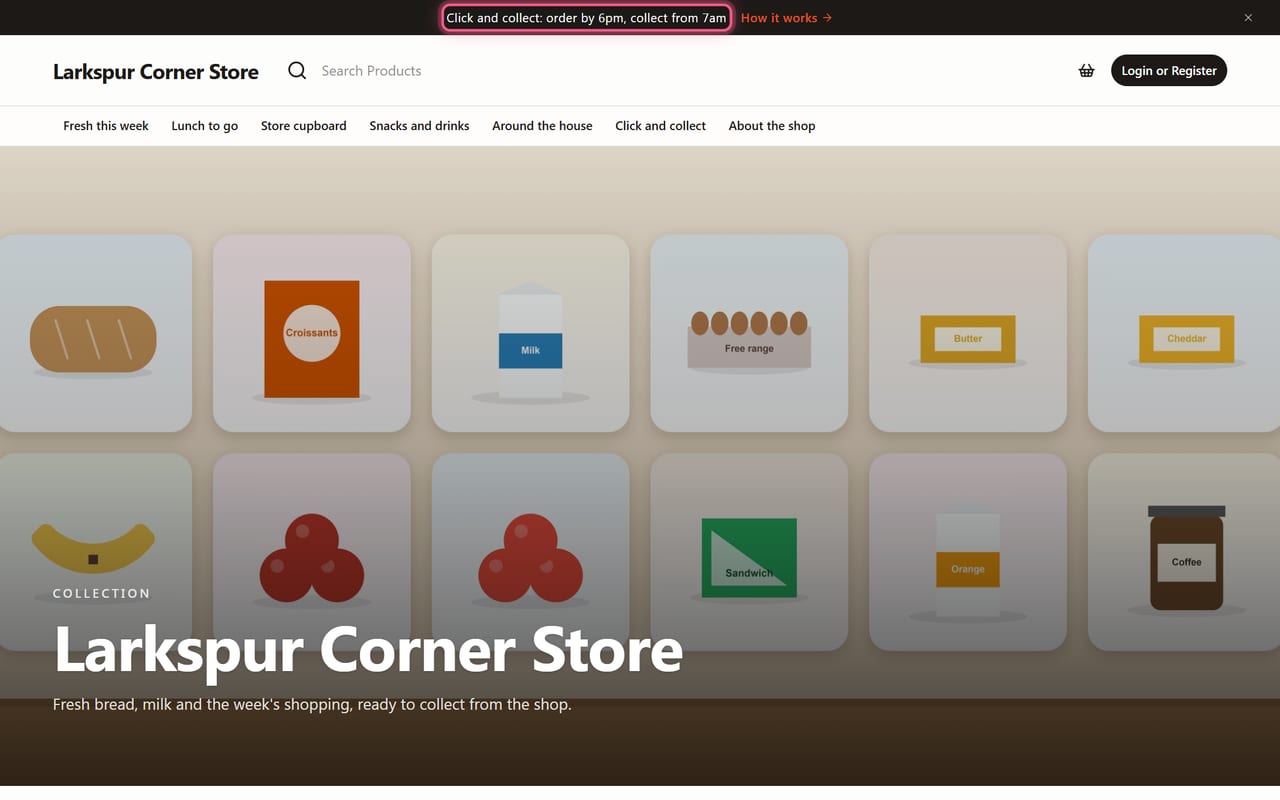Select the Cheddar product tile
1280x800 pixels.
tap(1186, 333)
